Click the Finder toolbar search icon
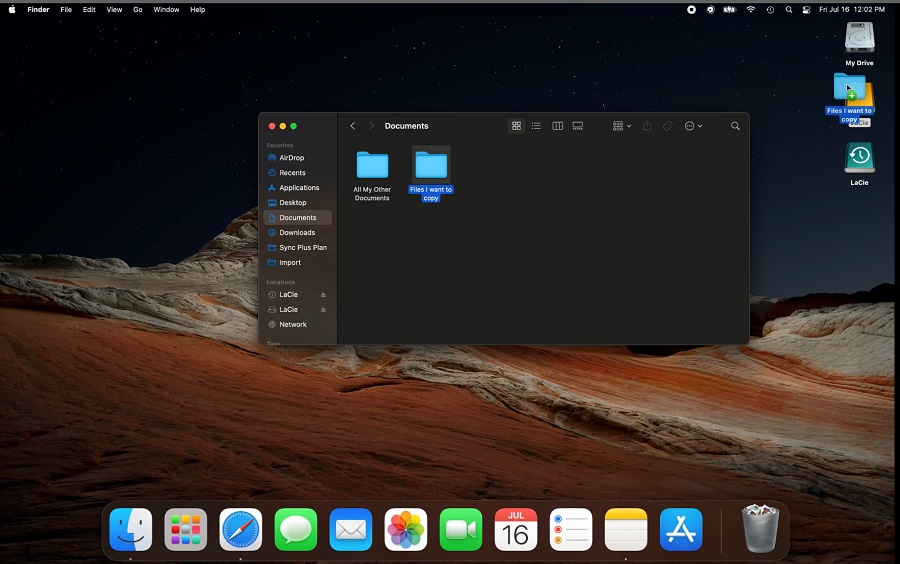The image size is (900, 564). coord(735,126)
